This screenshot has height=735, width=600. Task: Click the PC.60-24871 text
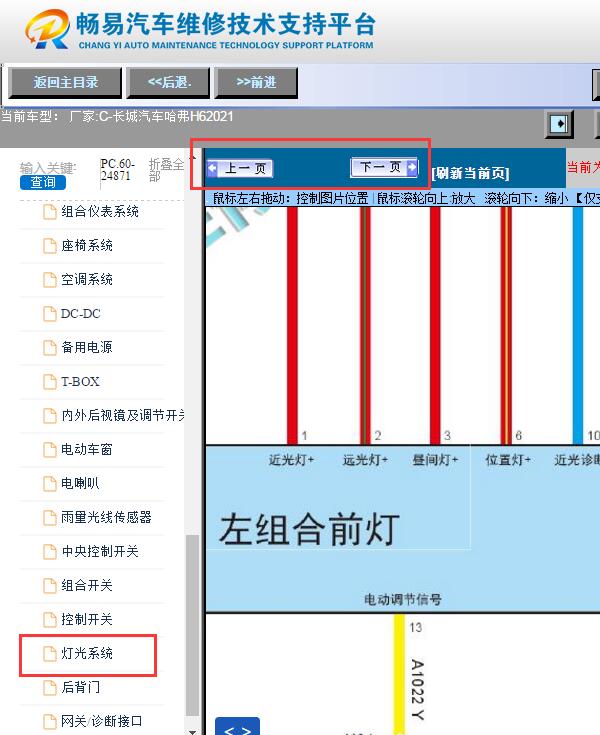[118, 170]
